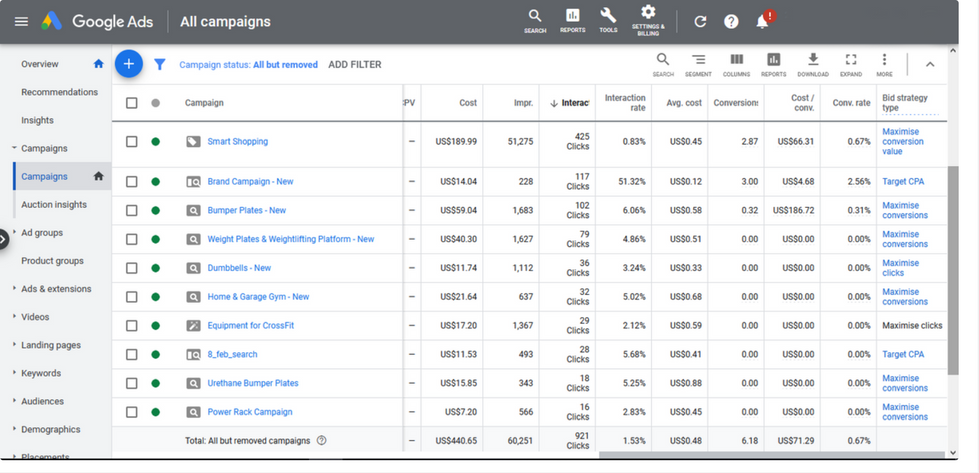Select the highlighted Campaigns sub-item
Viewport: 979px width, 473px height.
[62, 176]
